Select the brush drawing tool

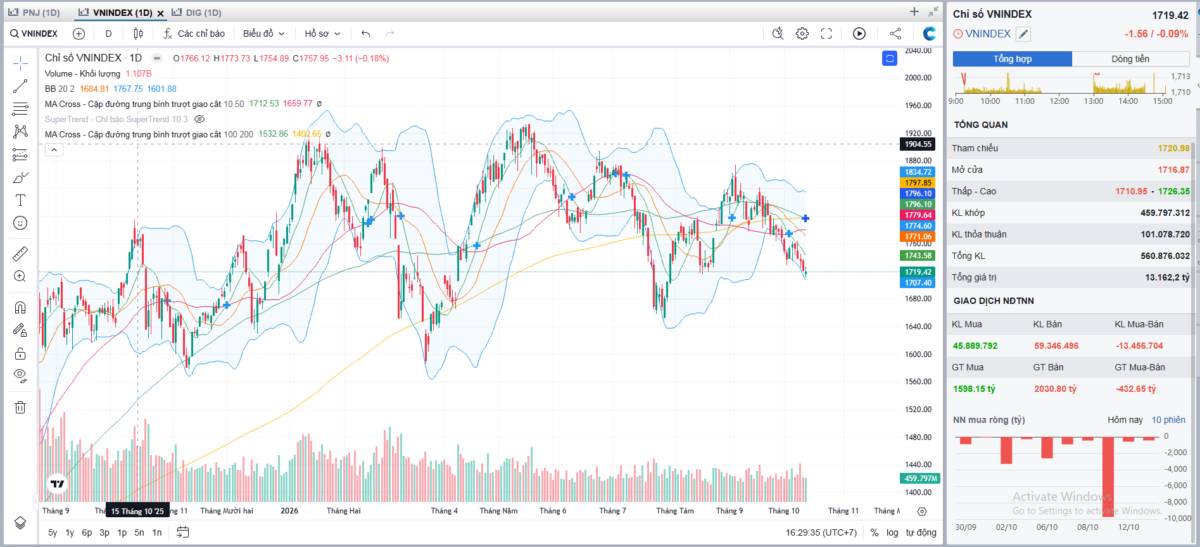tap(20, 177)
